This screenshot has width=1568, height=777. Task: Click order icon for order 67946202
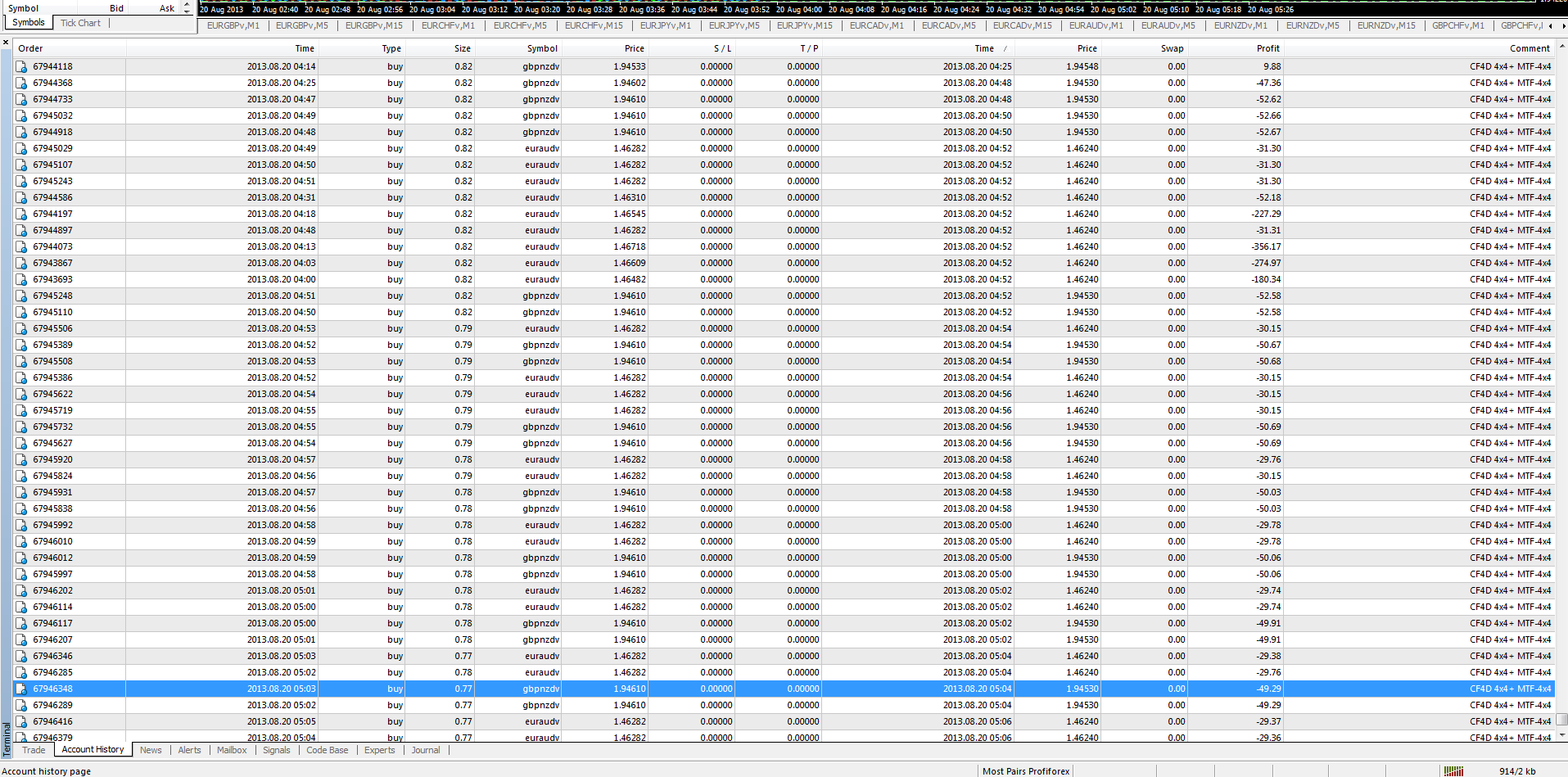coord(21,590)
